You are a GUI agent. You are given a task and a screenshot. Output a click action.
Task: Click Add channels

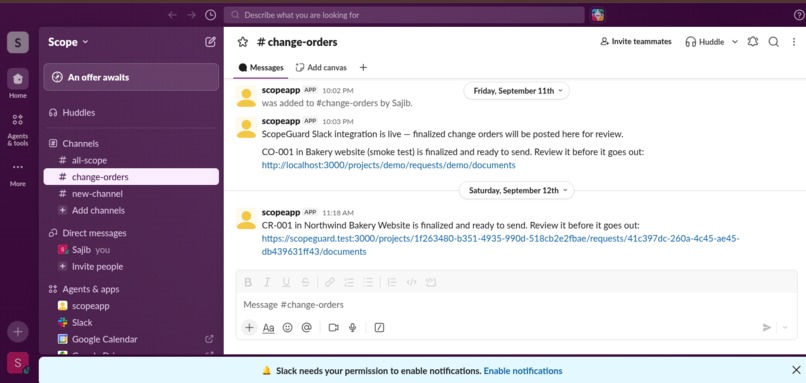pyautogui.click(x=131, y=210)
